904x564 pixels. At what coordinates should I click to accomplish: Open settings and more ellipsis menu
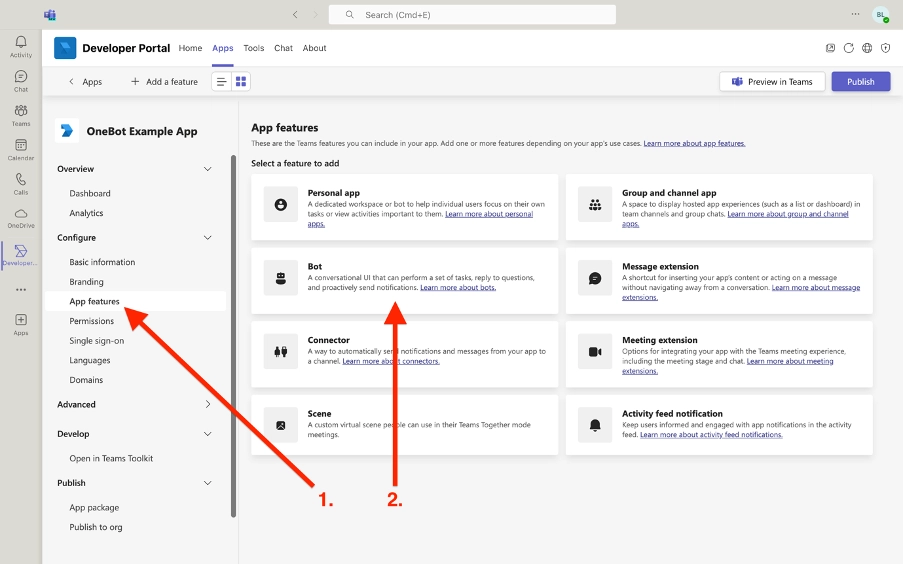pyautogui.click(x=856, y=14)
